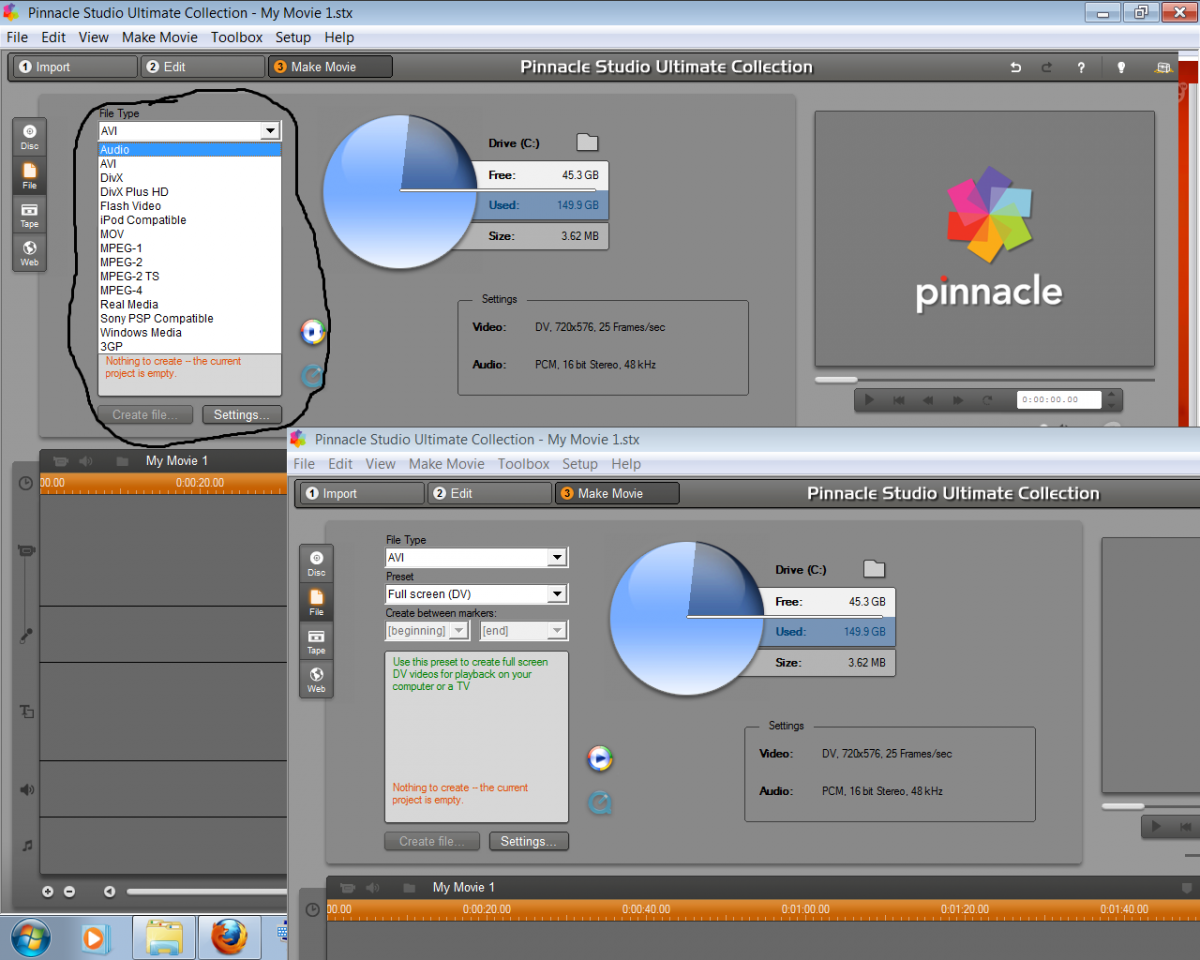Image resolution: width=1200 pixels, height=960 pixels.
Task: Click Rewind button in background window player
Action: point(928,400)
